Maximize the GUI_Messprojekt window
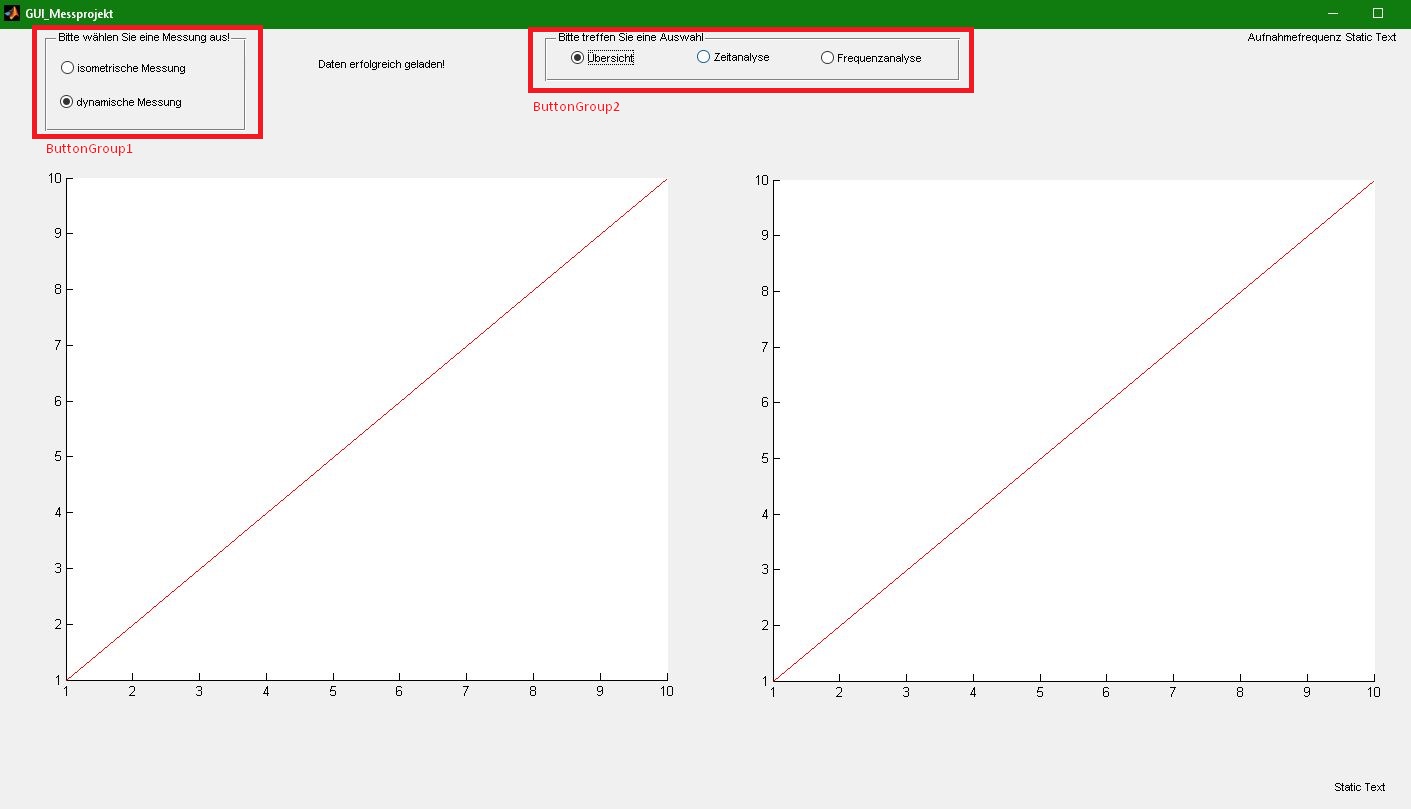This screenshot has width=1411, height=809. (1378, 14)
